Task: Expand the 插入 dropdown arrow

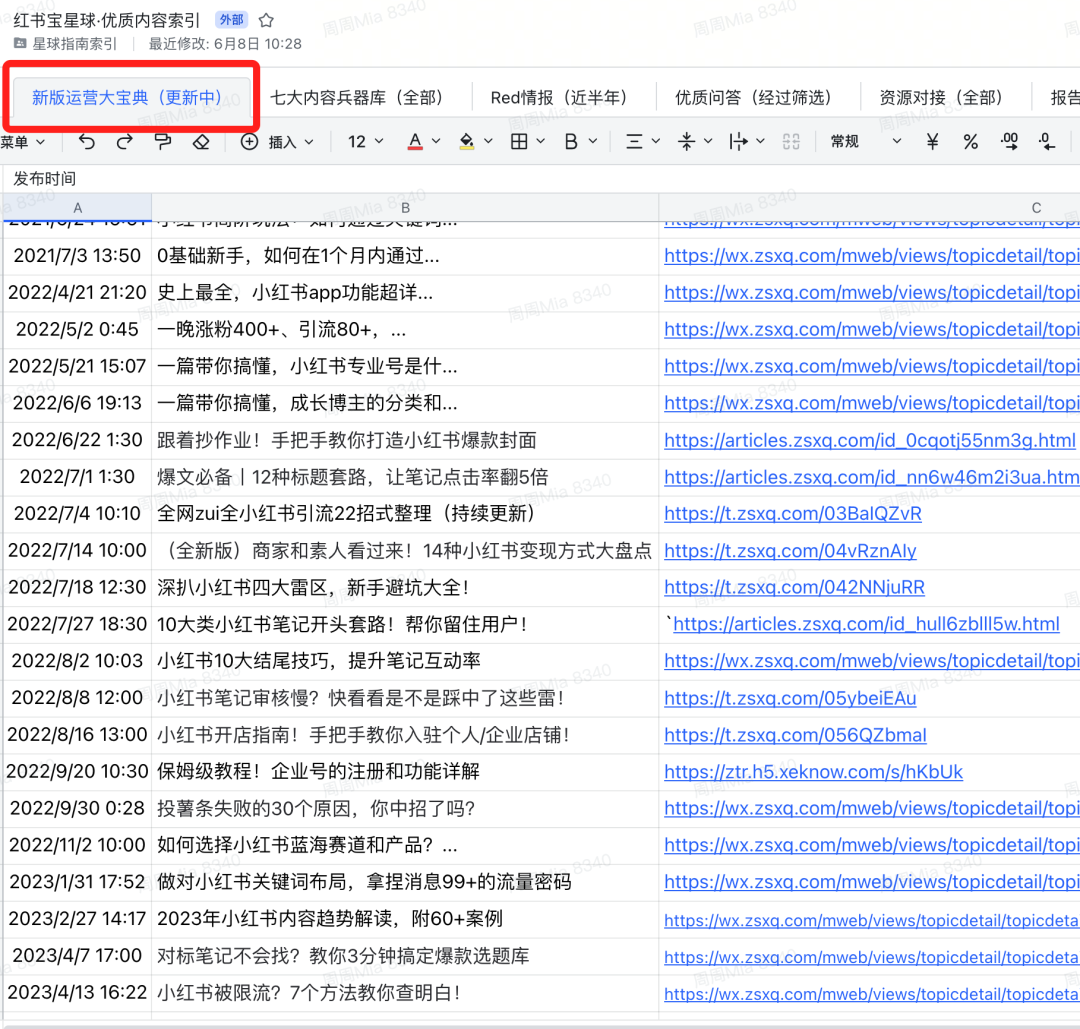Action: [x=309, y=142]
